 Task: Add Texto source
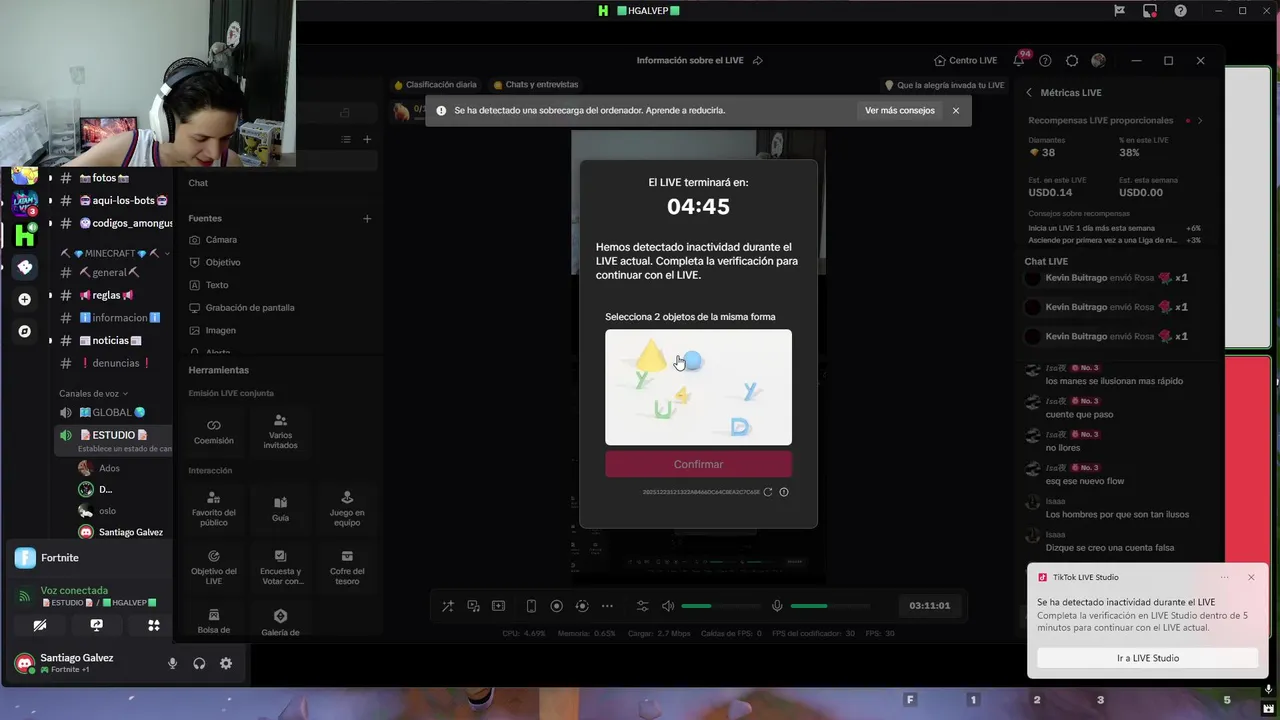point(209,285)
